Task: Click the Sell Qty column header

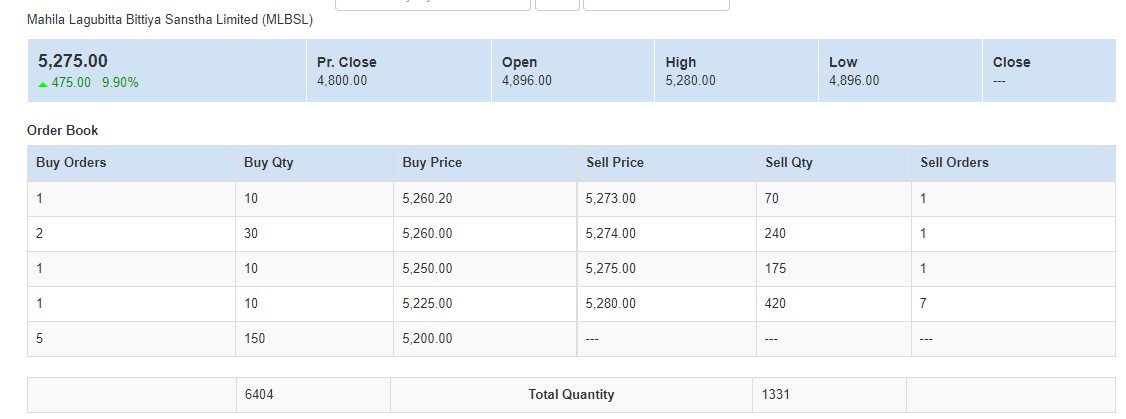Action: coord(789,162)
